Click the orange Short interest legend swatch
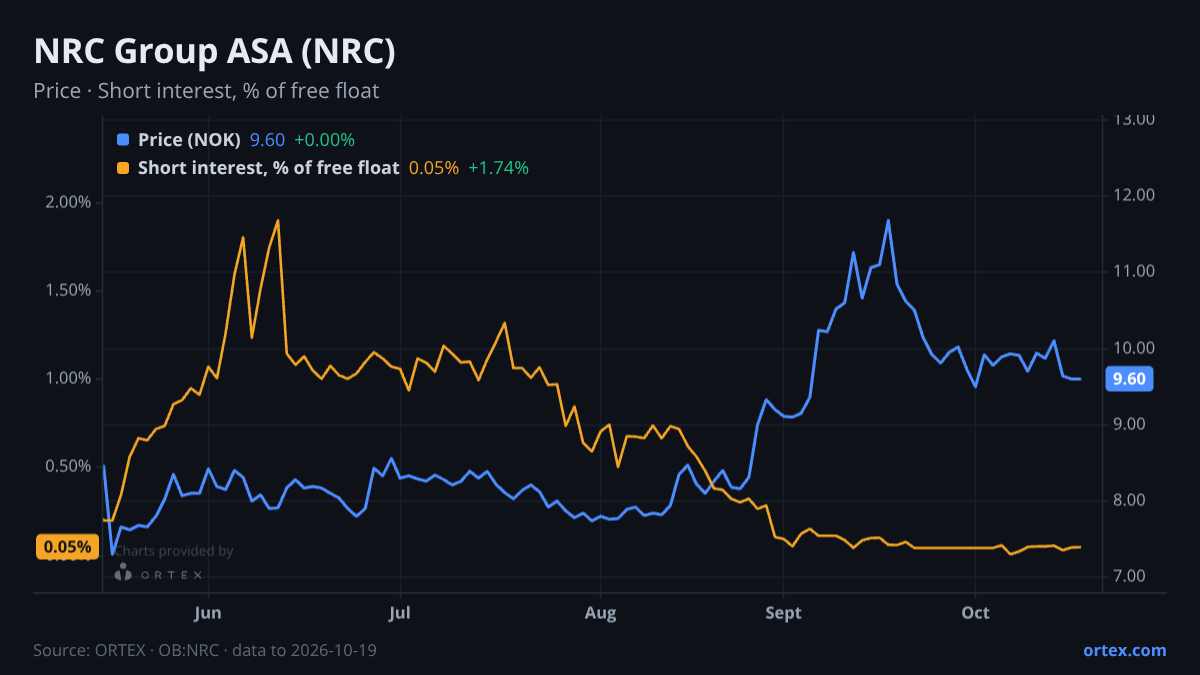Screen dimensions: 1200x675 (123, 168)
